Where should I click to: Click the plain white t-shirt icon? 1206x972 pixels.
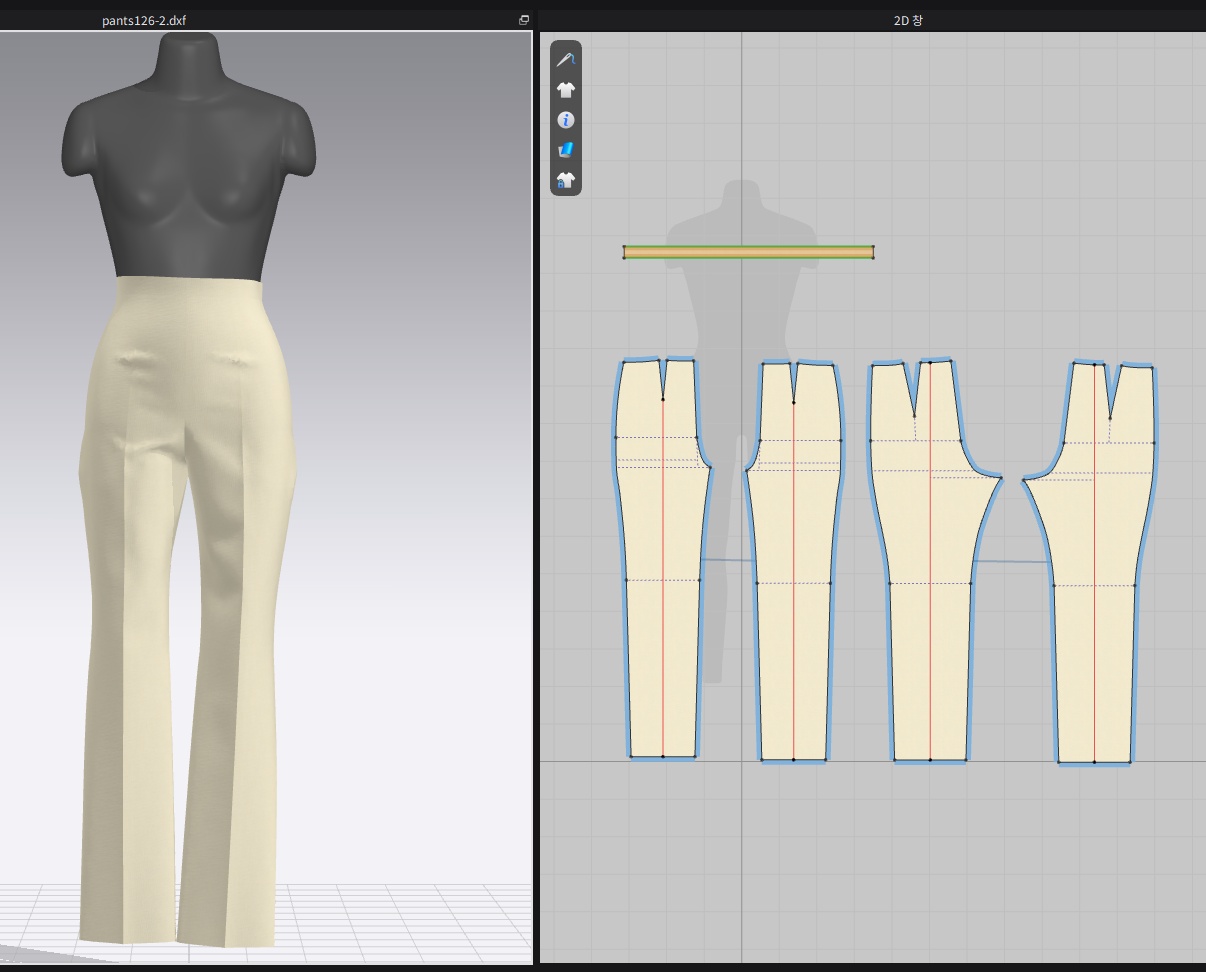pyautogui.click(x=566, y=90)
